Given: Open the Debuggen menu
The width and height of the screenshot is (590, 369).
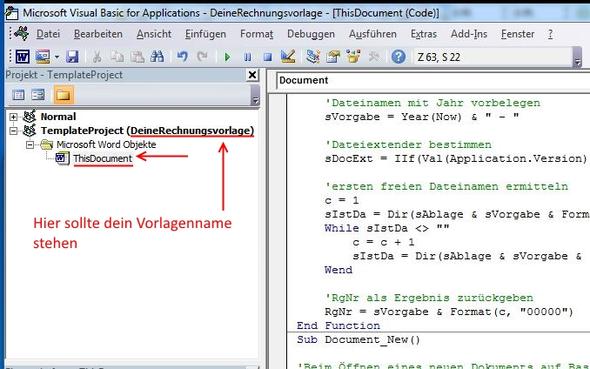Looking at the screenshot, I should [311, 34].
